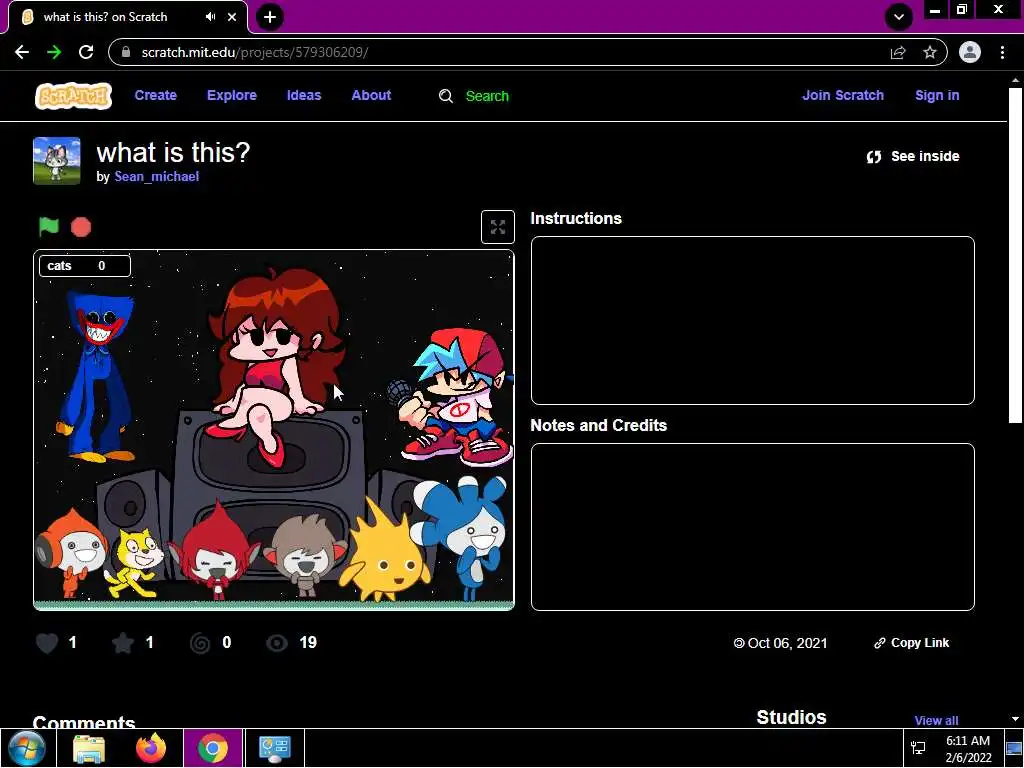Screen dimensions: 1024x768
Task: Close the 'what is this? on Scratch' tab
Action: pyautogui.click(x=232, y=17)
